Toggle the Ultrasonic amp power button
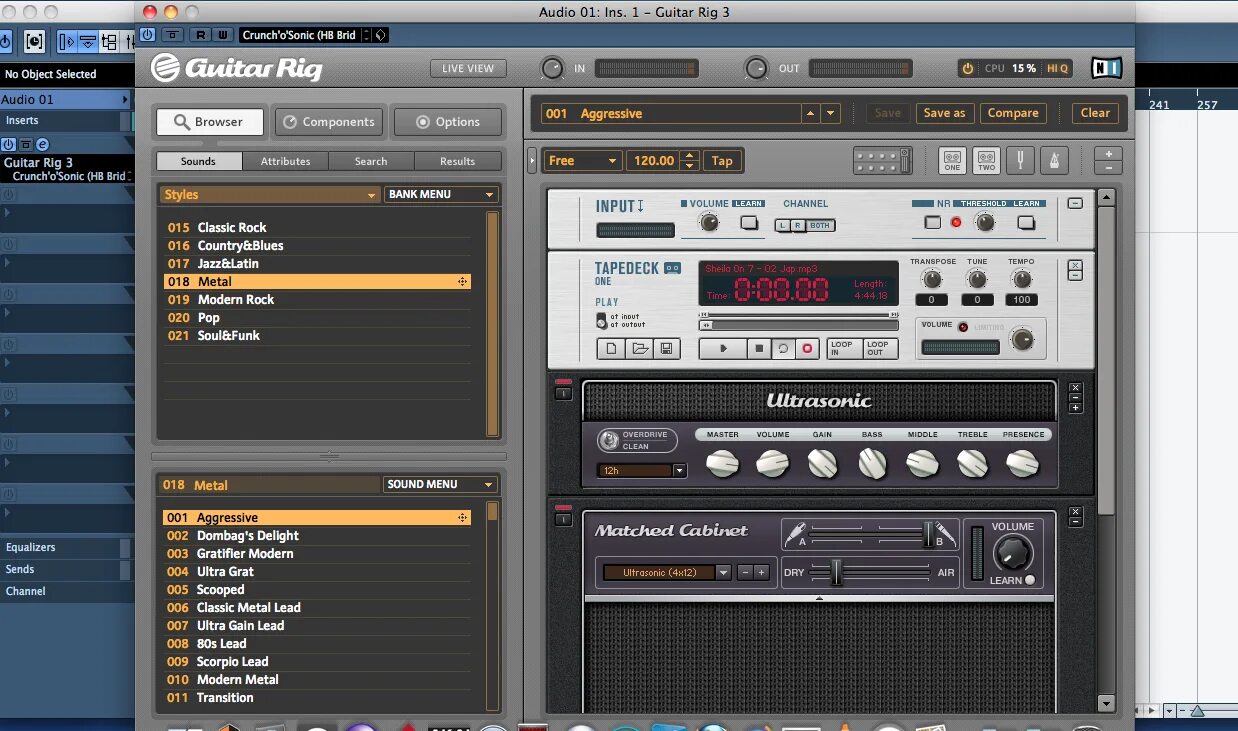 tap(563, 392)
